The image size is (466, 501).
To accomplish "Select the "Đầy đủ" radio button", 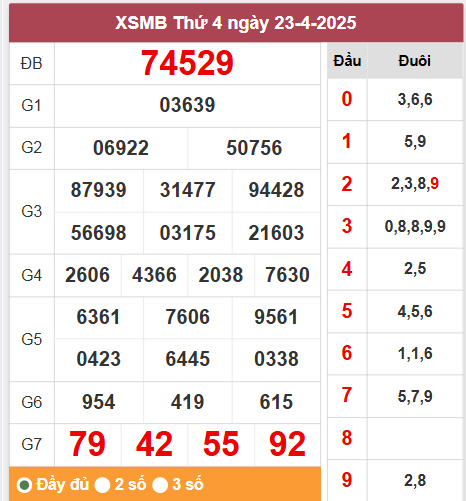I will (25, 485).
